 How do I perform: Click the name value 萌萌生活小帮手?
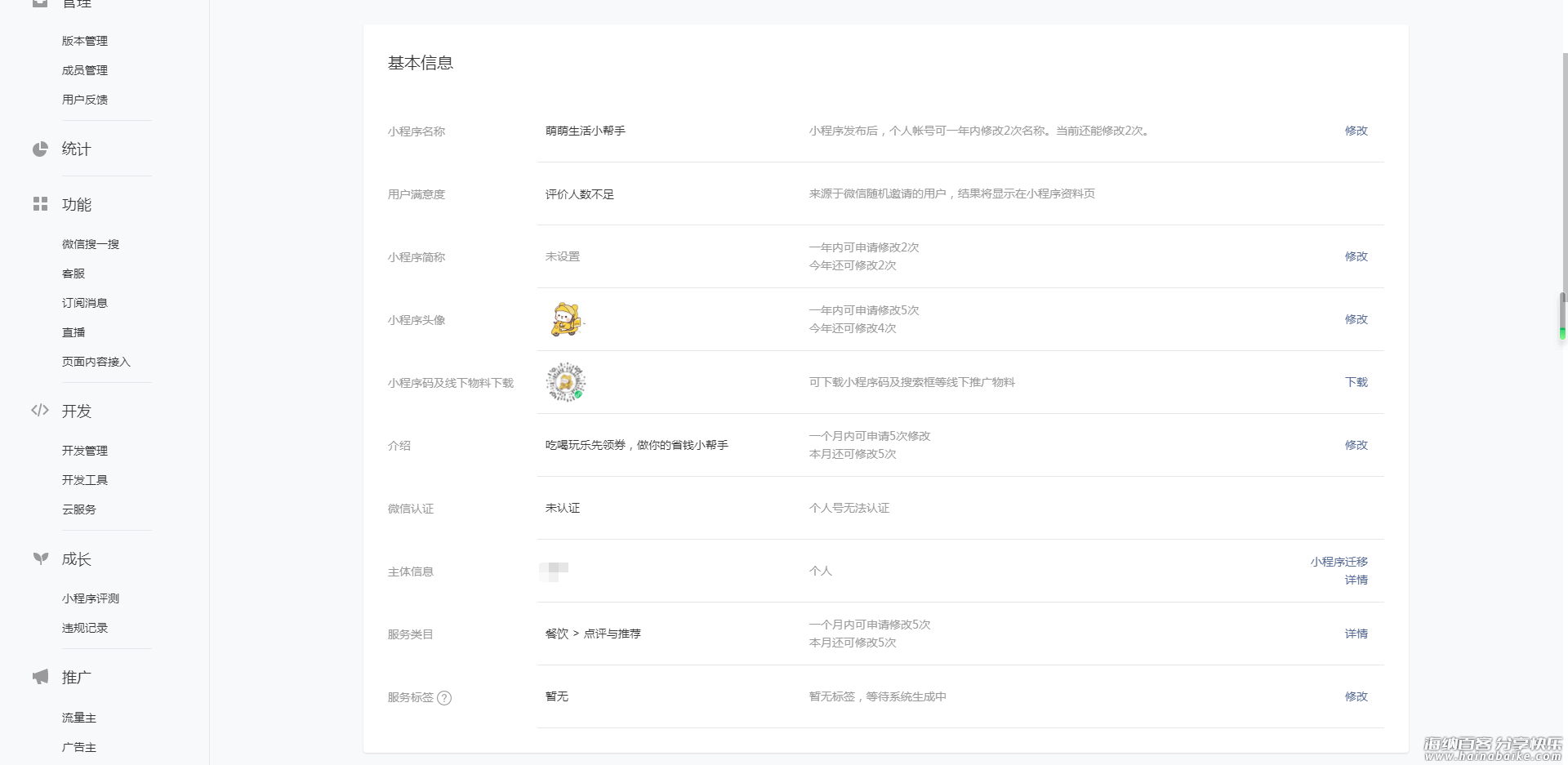coord(586,131)
